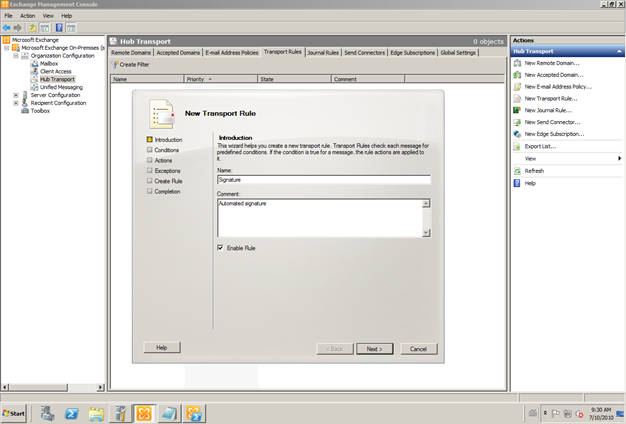Screen dimensions: 626x424
Task: Click the Create Filter funnel icon
Action: [115, 64]
